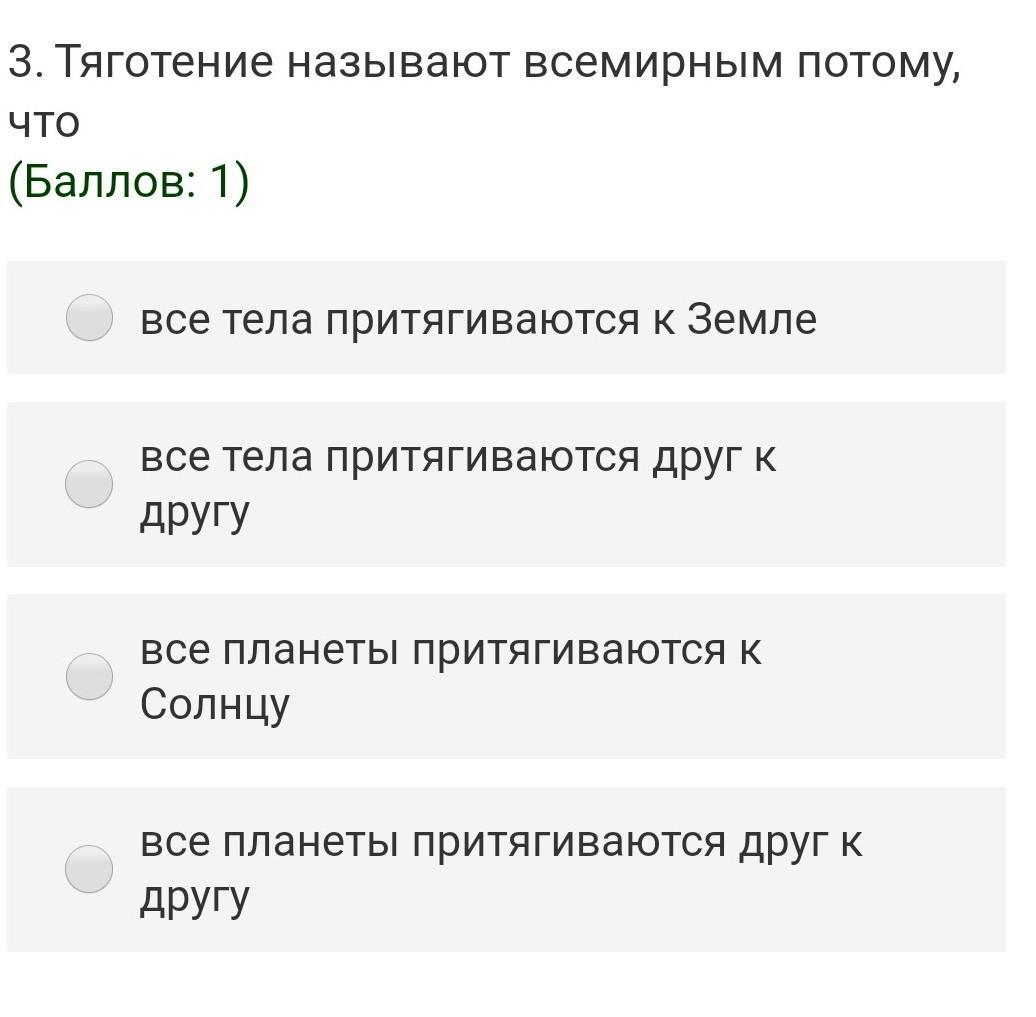The height and width of the screenshot is (1017, 1036).
Task: Click the question number «3.»
Action: tap(23, 64)
